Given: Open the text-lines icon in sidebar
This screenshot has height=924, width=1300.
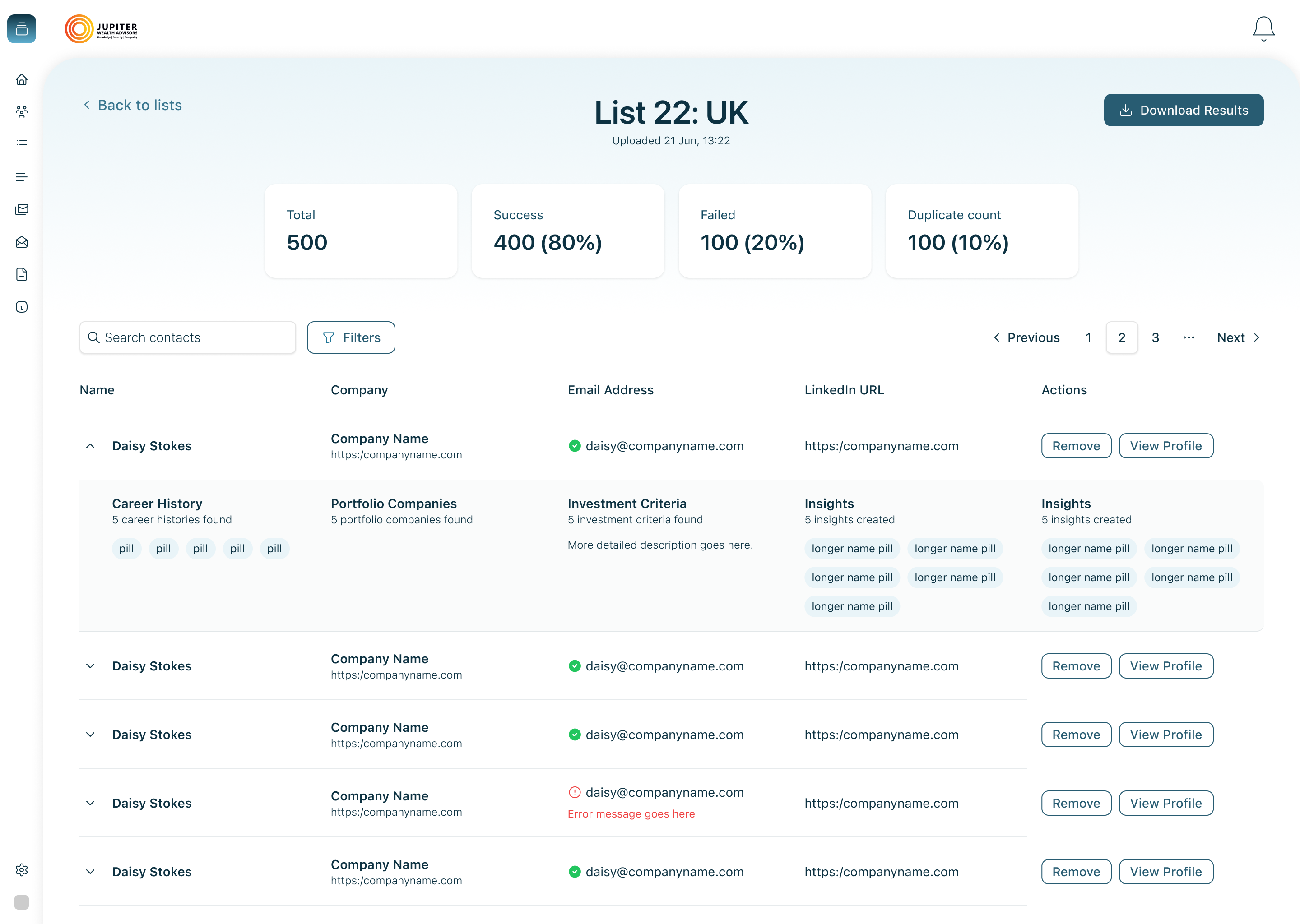Looking at the screenshot, I should tap(22, 177).
